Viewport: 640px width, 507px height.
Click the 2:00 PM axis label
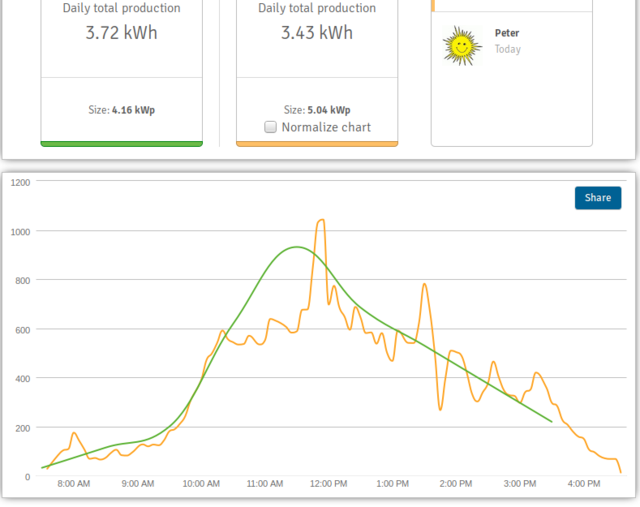point(456,484)
